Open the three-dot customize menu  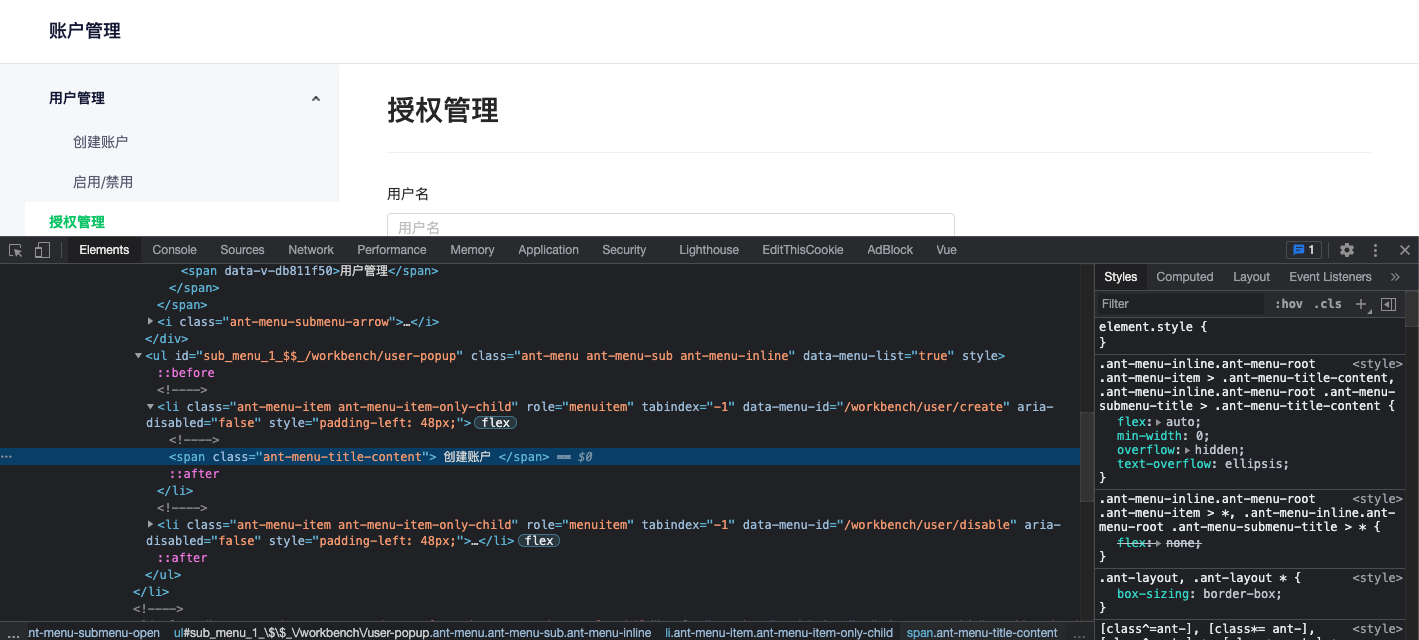pyautogui.click(x=1375, y=250)
